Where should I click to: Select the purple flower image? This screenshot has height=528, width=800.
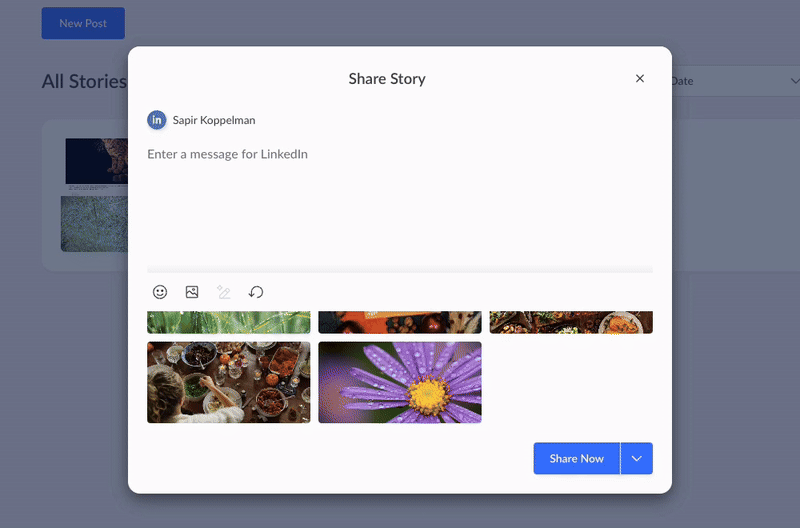400,382
